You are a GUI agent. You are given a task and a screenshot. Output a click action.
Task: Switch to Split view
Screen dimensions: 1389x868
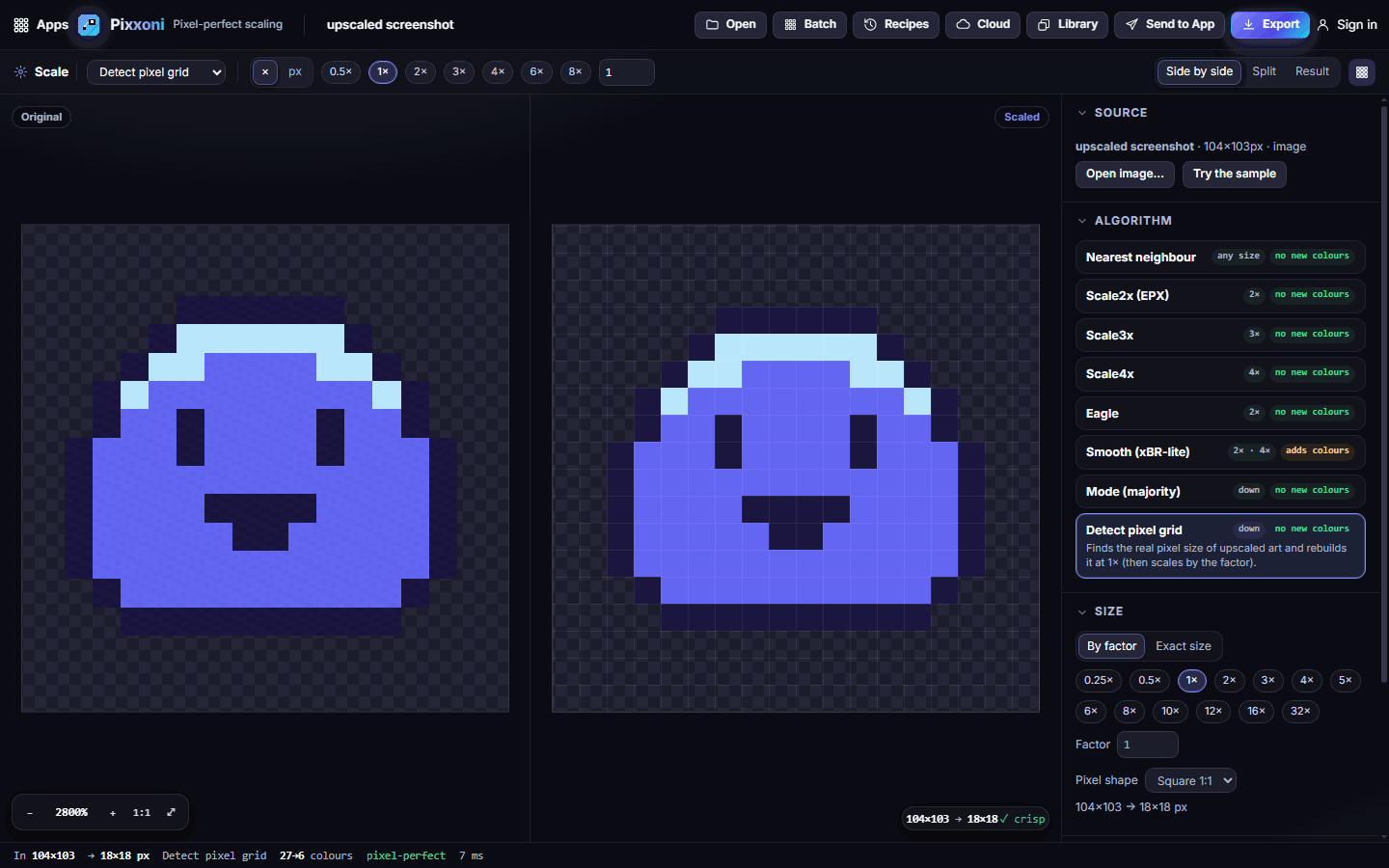point(1264,71)
